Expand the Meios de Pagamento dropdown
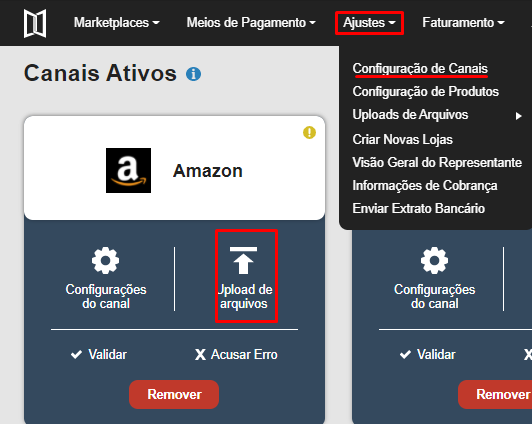532x424 pixels. (x=251, y=23)
